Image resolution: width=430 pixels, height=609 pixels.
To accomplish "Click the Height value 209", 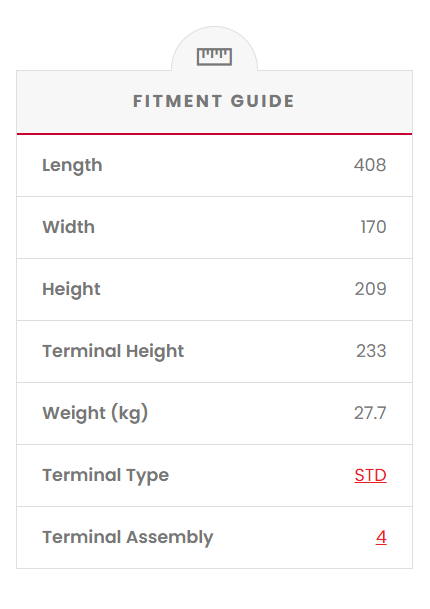I will 370,289.
